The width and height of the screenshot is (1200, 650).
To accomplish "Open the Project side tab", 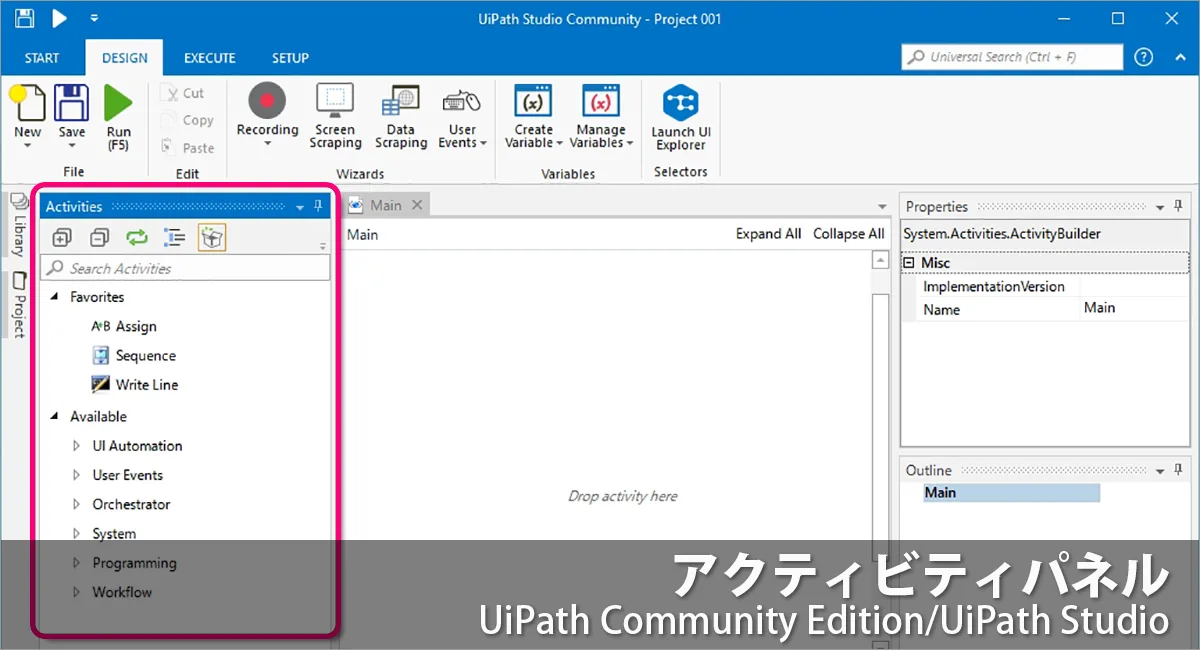I will pos(18,304).
